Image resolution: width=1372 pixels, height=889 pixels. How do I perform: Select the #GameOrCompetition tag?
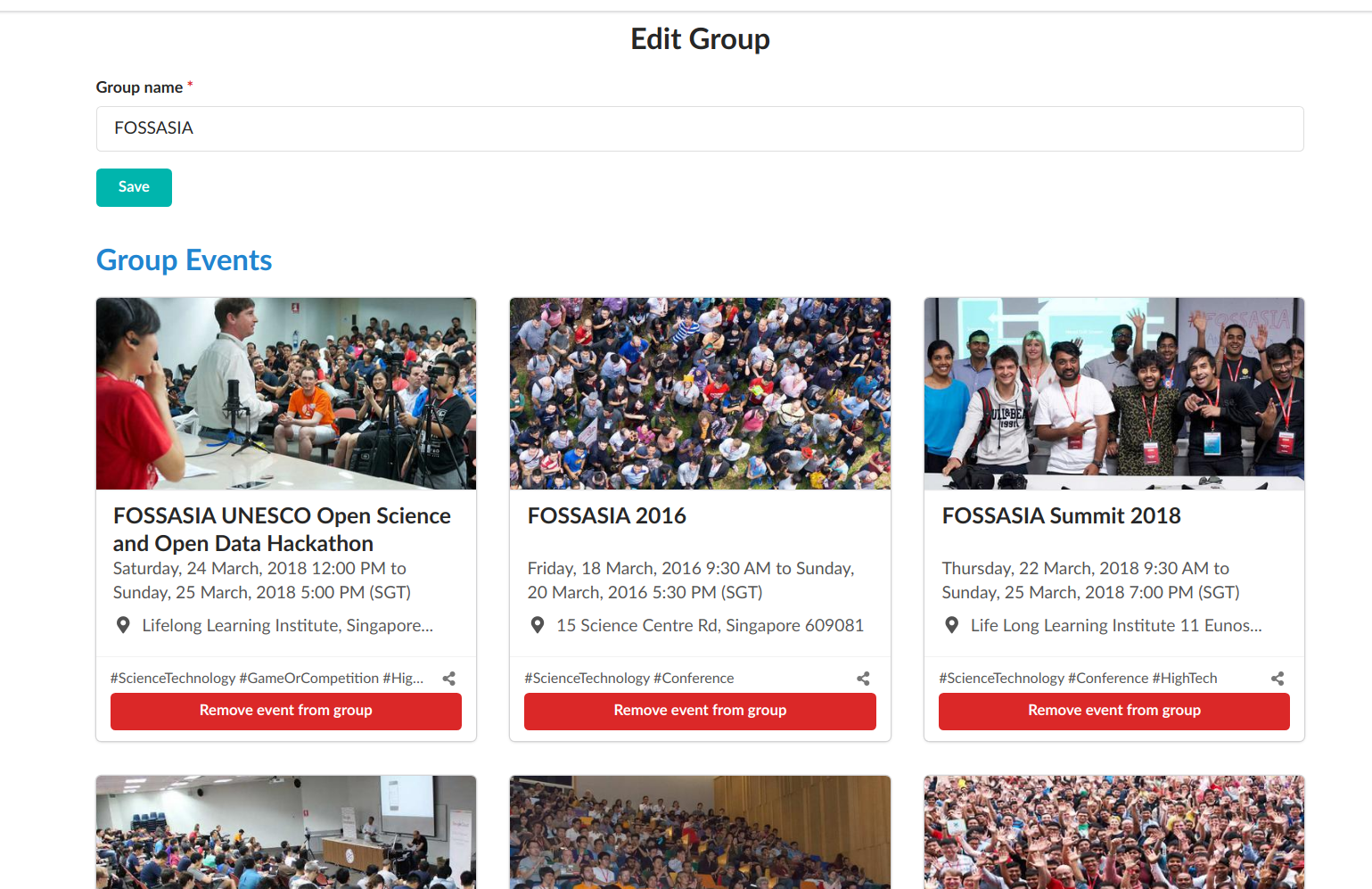(x=309, y=679)
